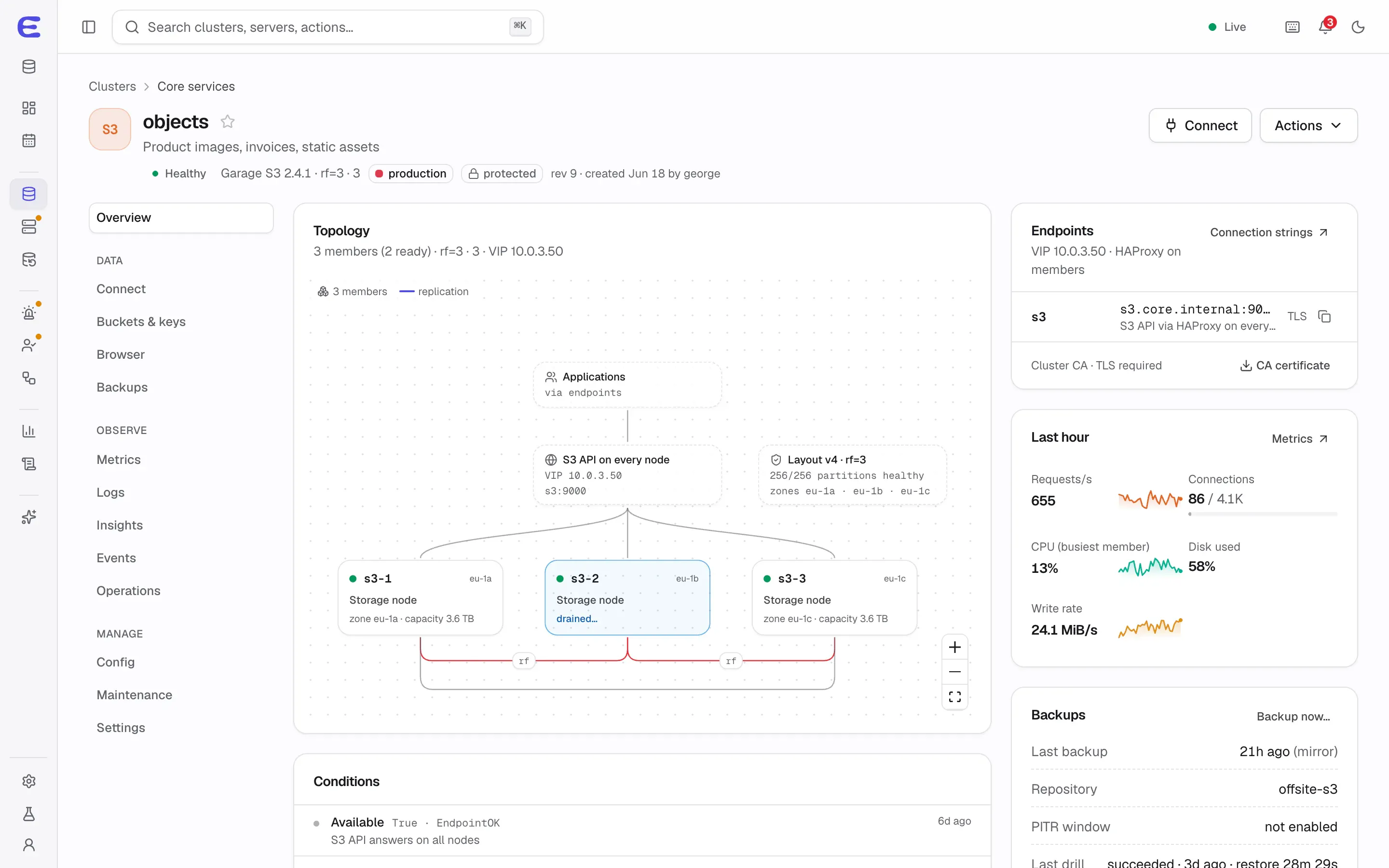Viewport: 1389px width, 868px height.
Task: Star the objects cluster as favorite
Action: (227, 122)
